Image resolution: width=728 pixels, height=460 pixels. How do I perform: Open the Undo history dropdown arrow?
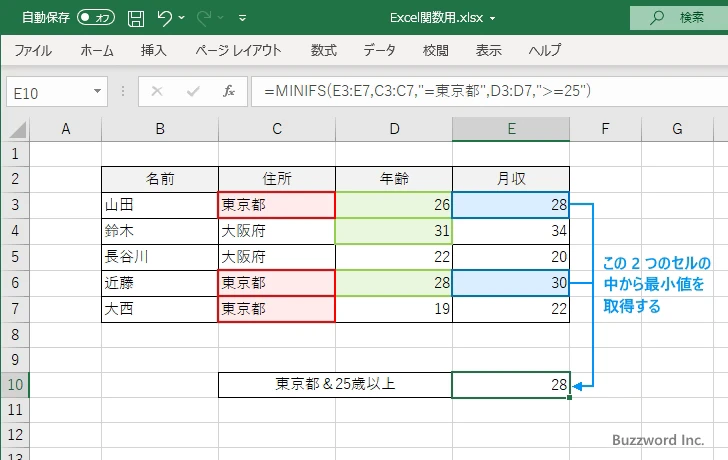(182, 18)
